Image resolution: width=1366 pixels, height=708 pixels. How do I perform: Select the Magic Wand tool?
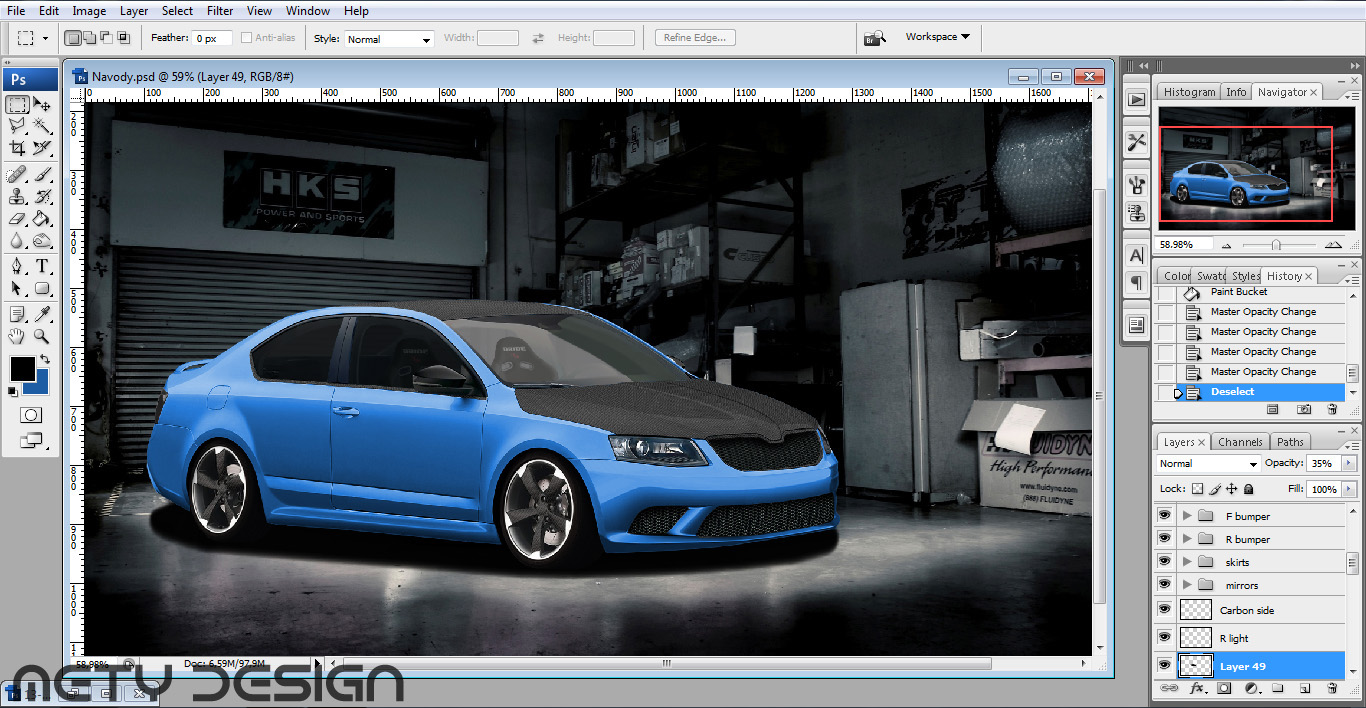(x=42, y=126)
